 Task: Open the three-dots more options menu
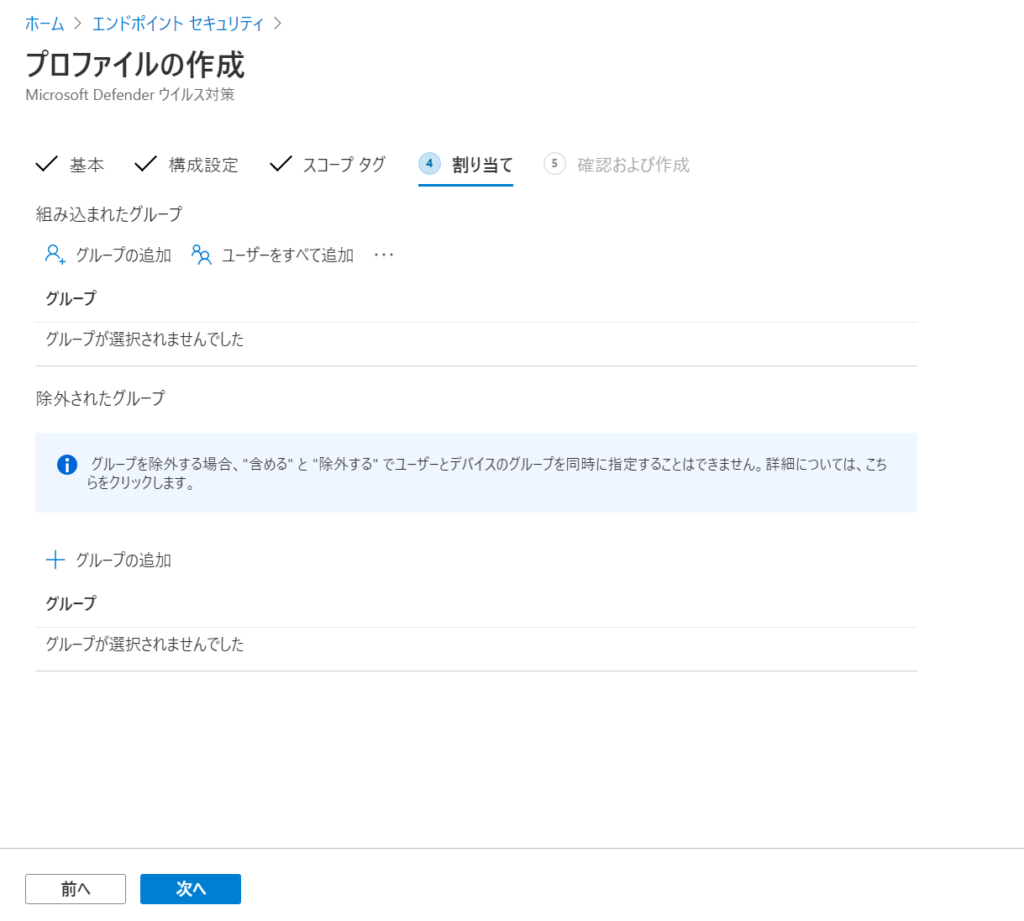click(x=384, y=255)
